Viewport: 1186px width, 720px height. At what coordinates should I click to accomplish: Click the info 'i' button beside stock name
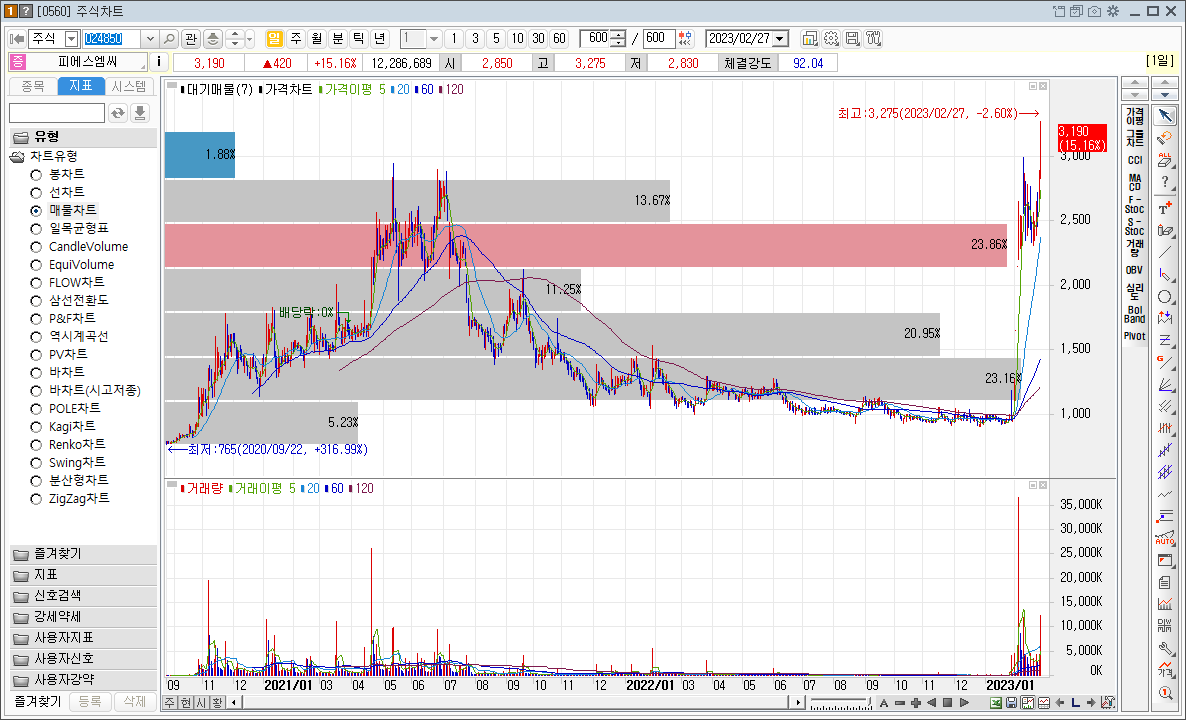(x=159, y=63)
